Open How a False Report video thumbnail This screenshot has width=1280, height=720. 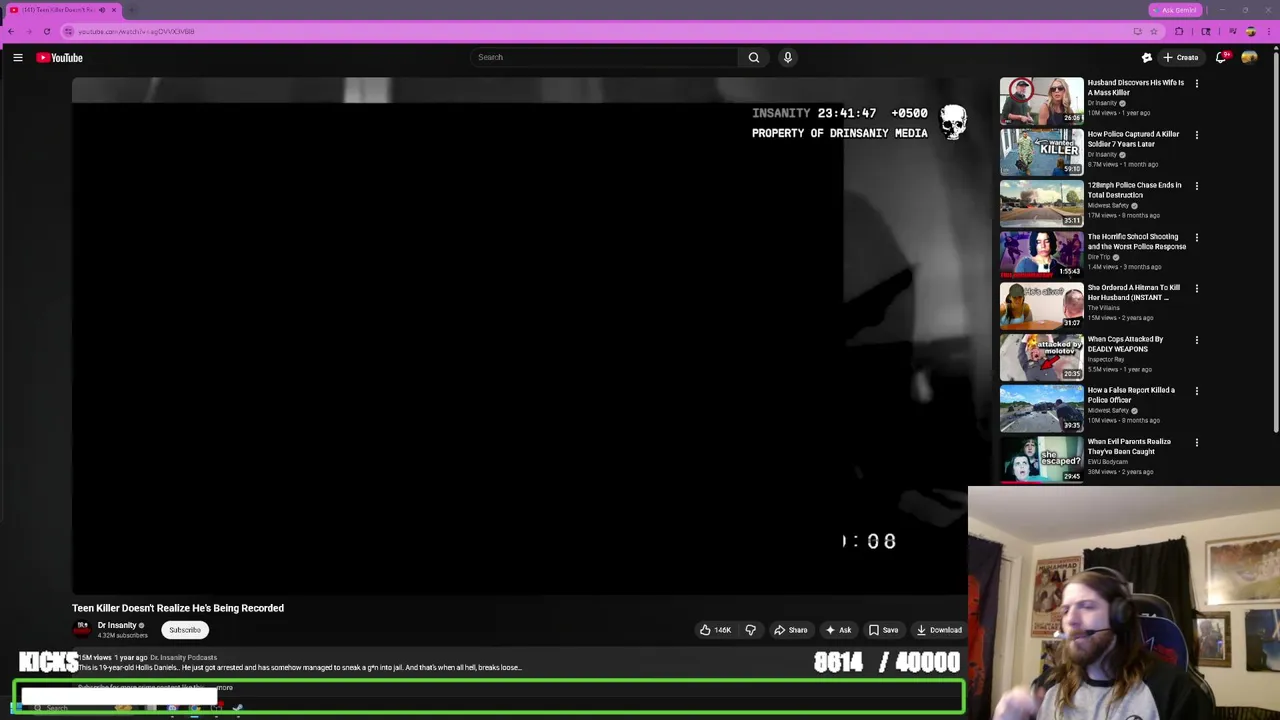[1041, 408]
